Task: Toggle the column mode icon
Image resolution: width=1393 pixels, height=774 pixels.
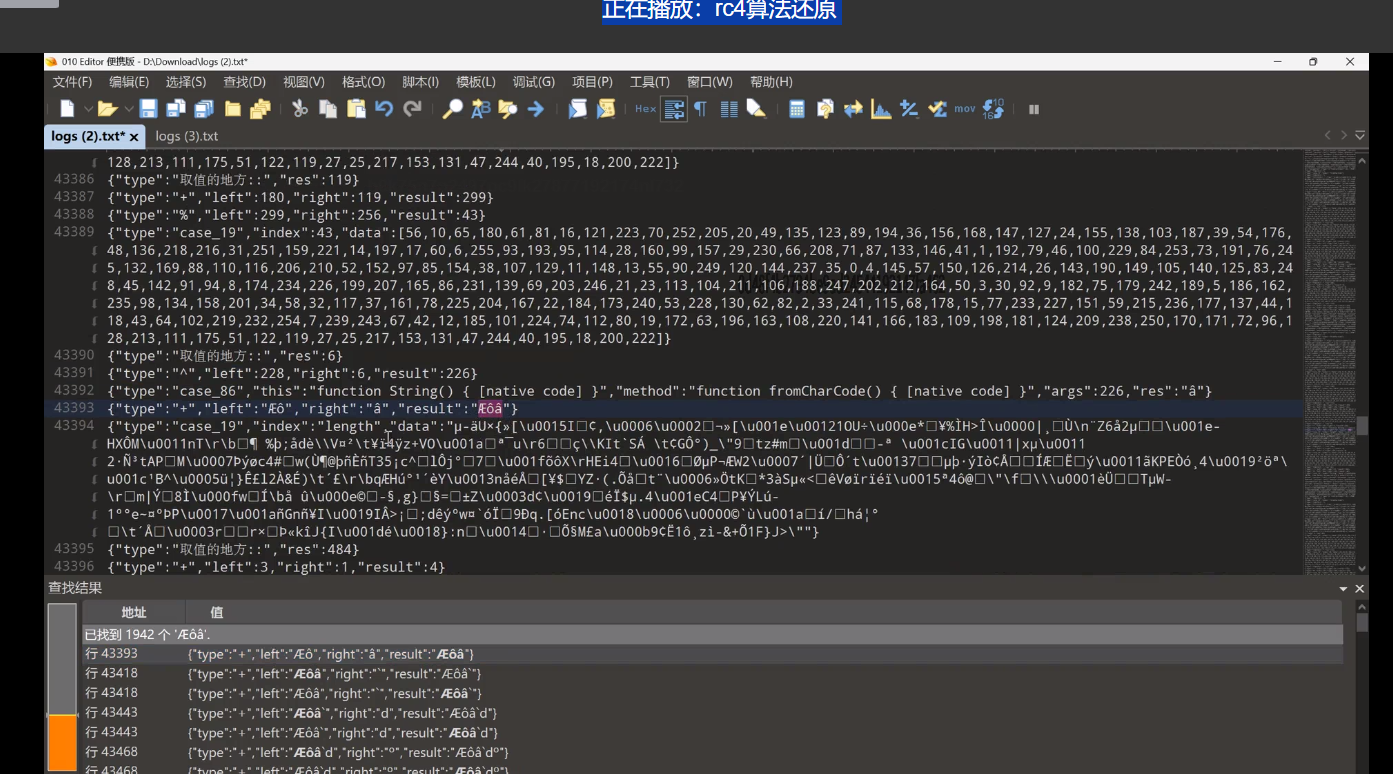Action: click(x=729, y=109)
